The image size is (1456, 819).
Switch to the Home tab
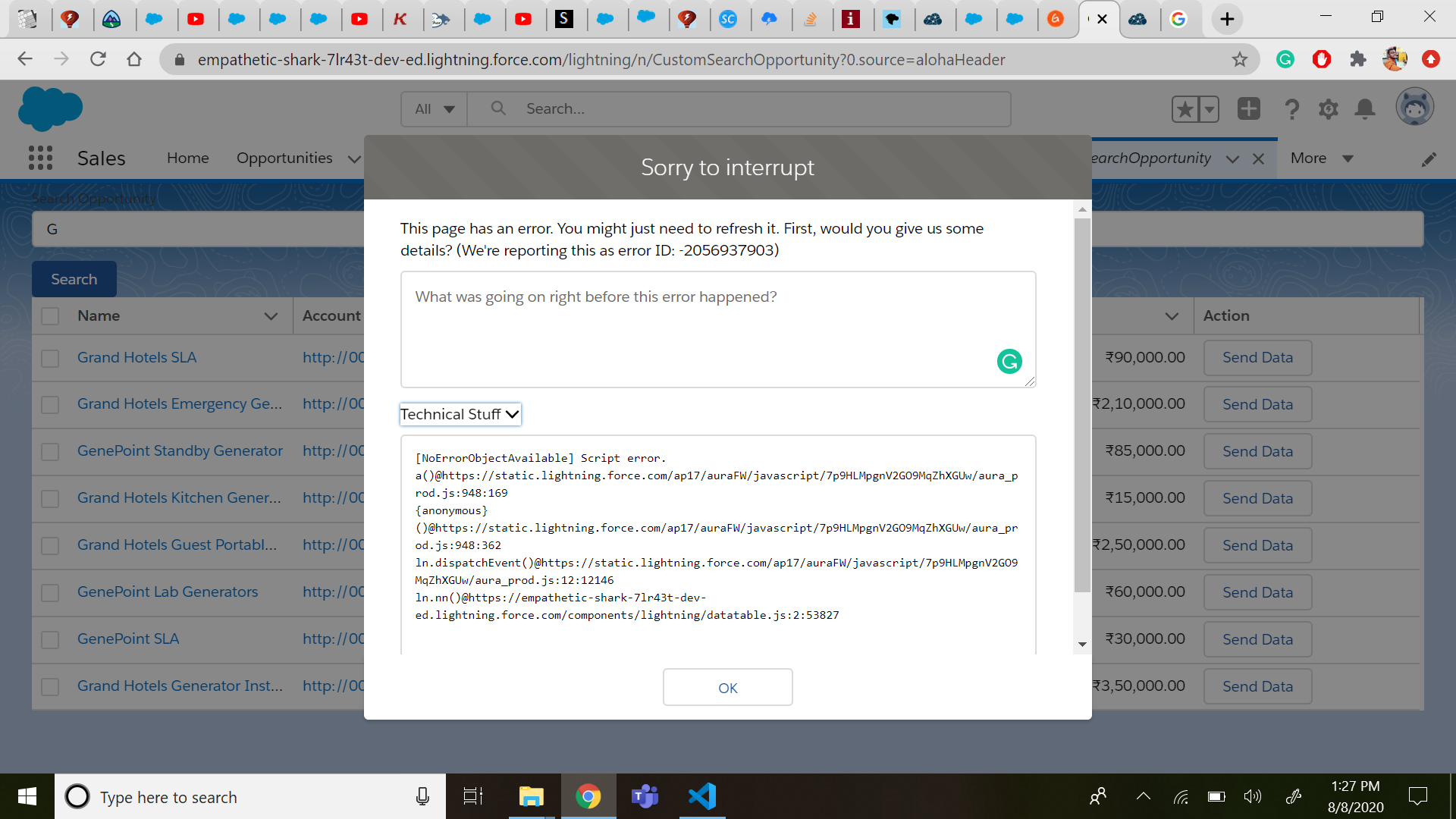tap(187, 158)
